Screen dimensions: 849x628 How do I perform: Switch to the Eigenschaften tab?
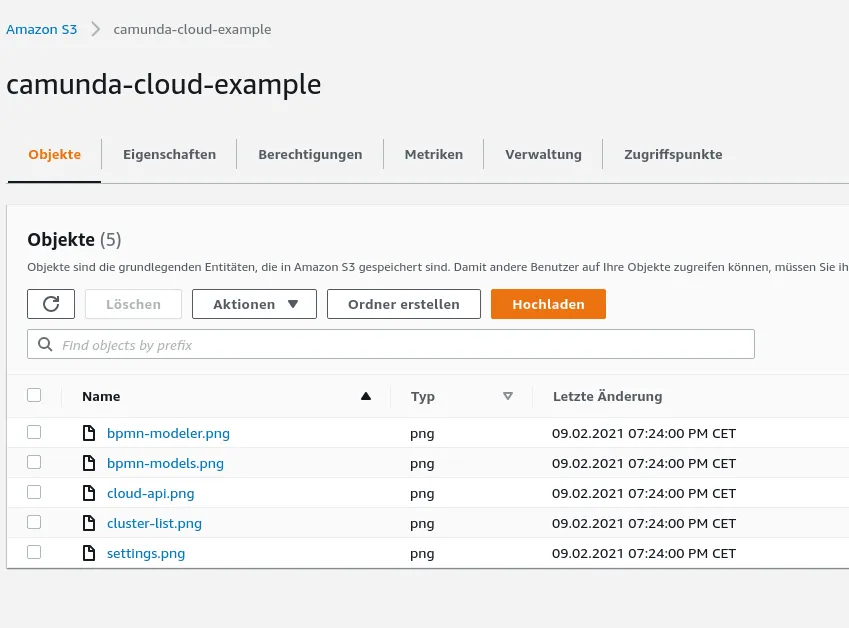(169, 154)
